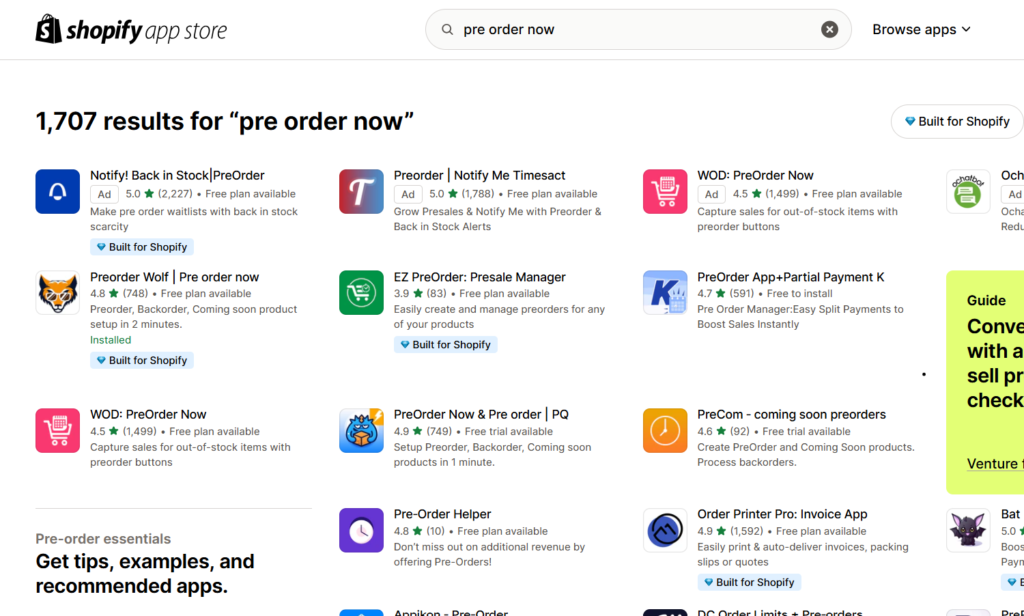Go to the Shopify App Store home logo
The height and width of the screenshot is (616, 1024).
pos(131,29)
